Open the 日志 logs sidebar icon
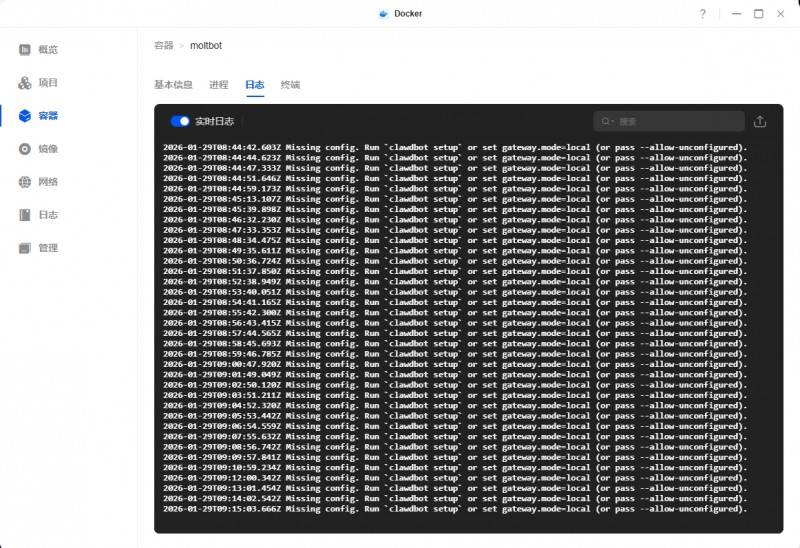Screen dimensions: 800x548 tap(24, 215)
